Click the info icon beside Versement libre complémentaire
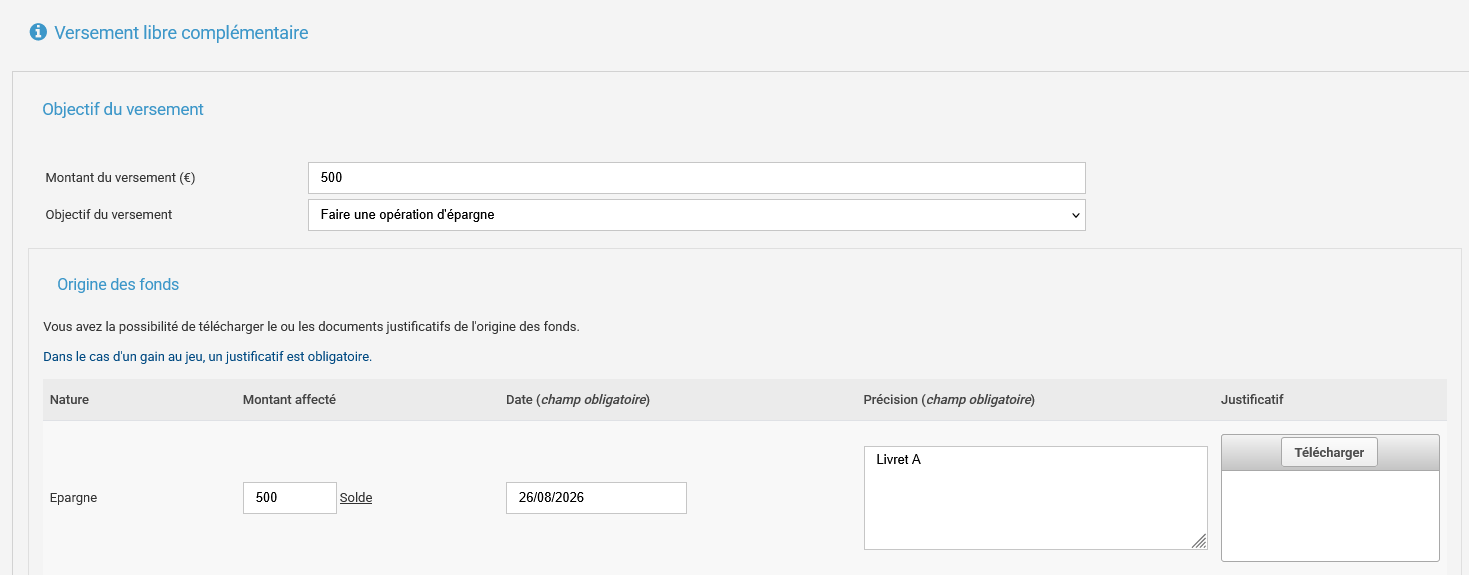The height and width of the screenshot is (575, 1469). 38,33
